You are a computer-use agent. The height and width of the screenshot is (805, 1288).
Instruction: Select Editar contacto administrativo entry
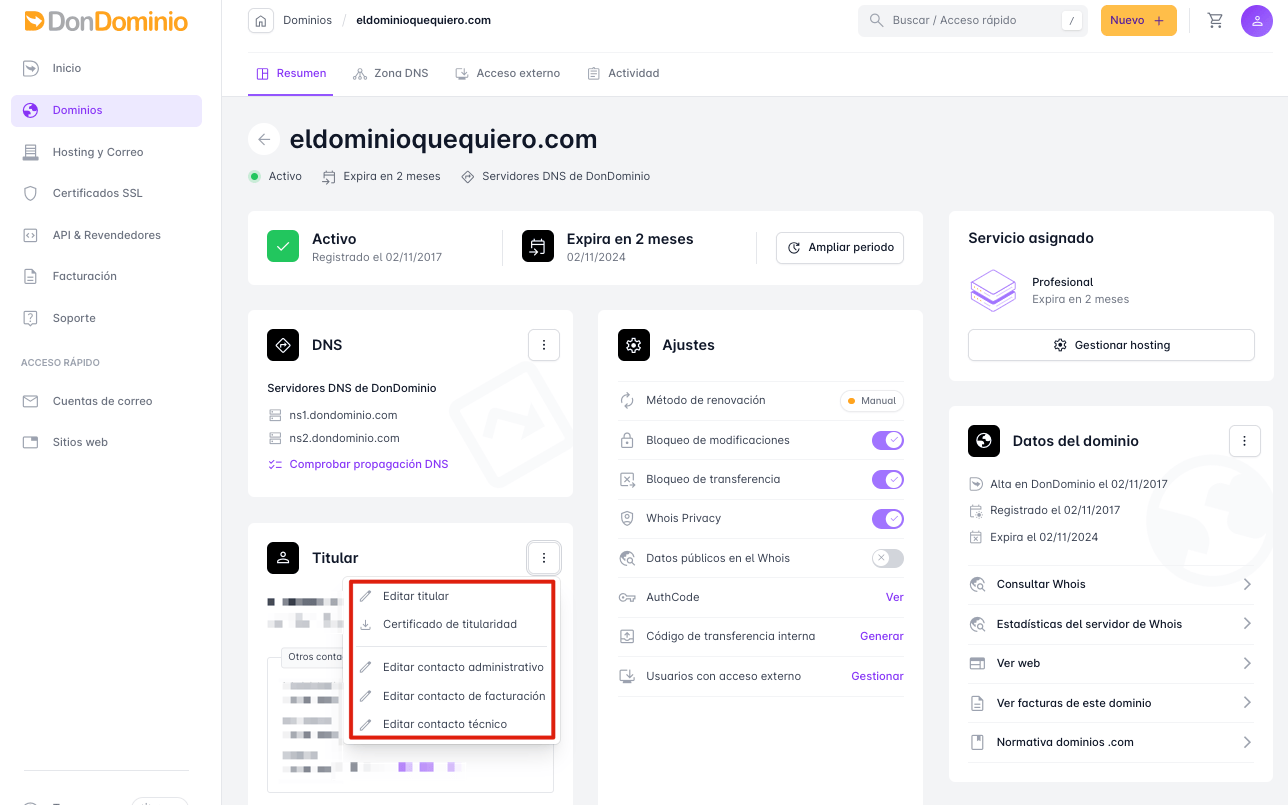pos(452,667)
